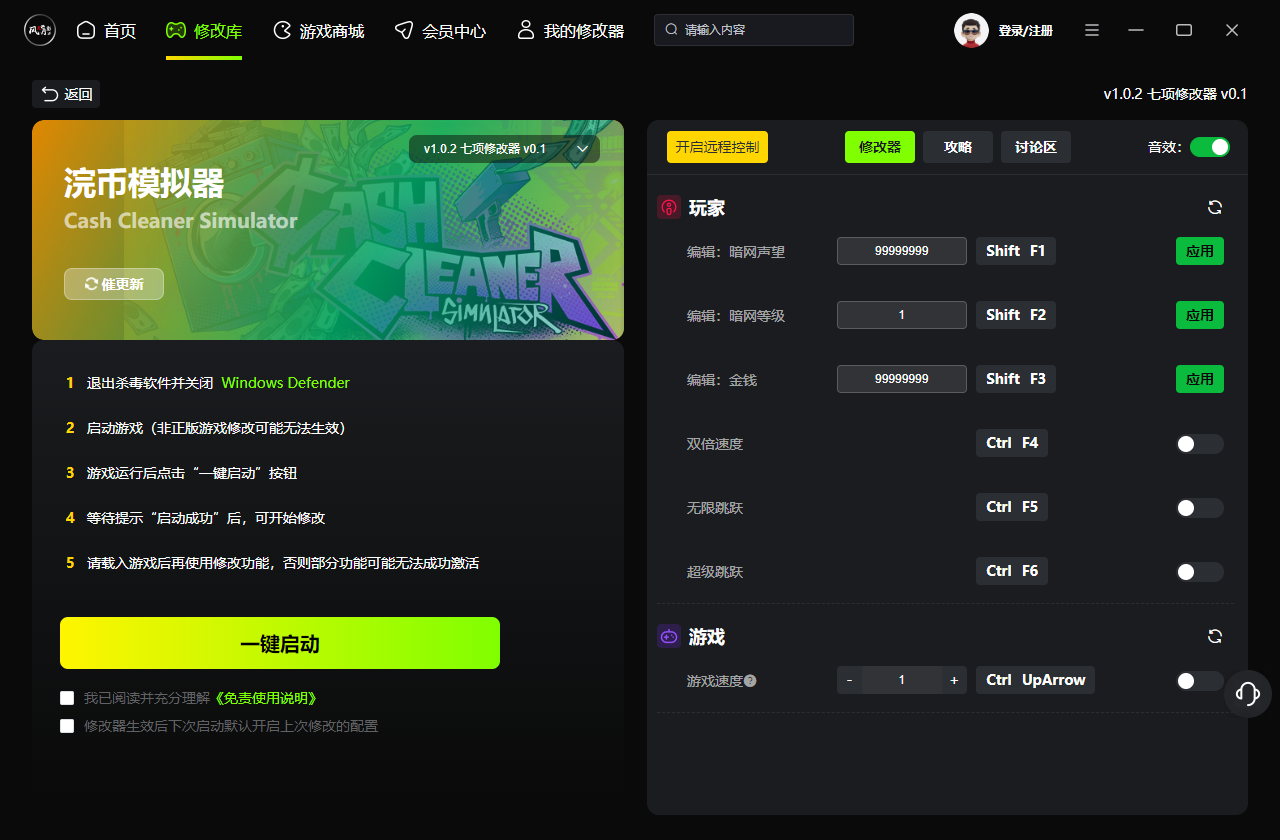Enable the 超级跳跃 toggle
The image size is (1280, 840).
point(1200,572)
